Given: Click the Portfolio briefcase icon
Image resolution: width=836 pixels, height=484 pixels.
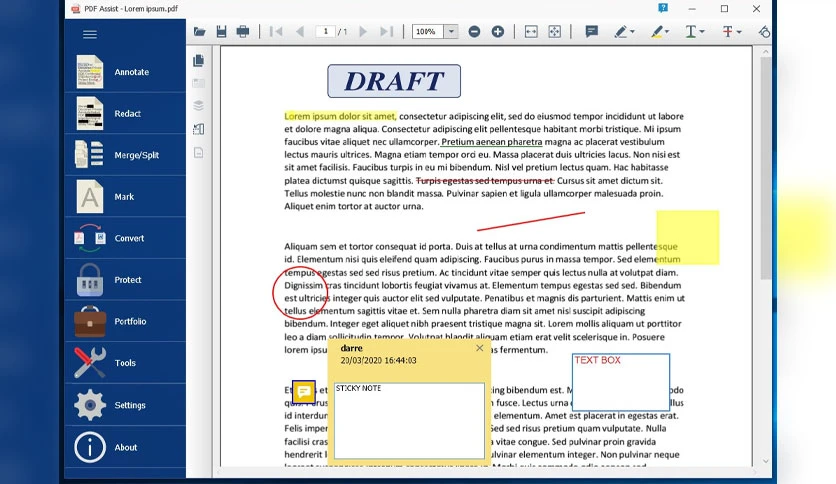Looking at the screenshot, I should [90, 321].
